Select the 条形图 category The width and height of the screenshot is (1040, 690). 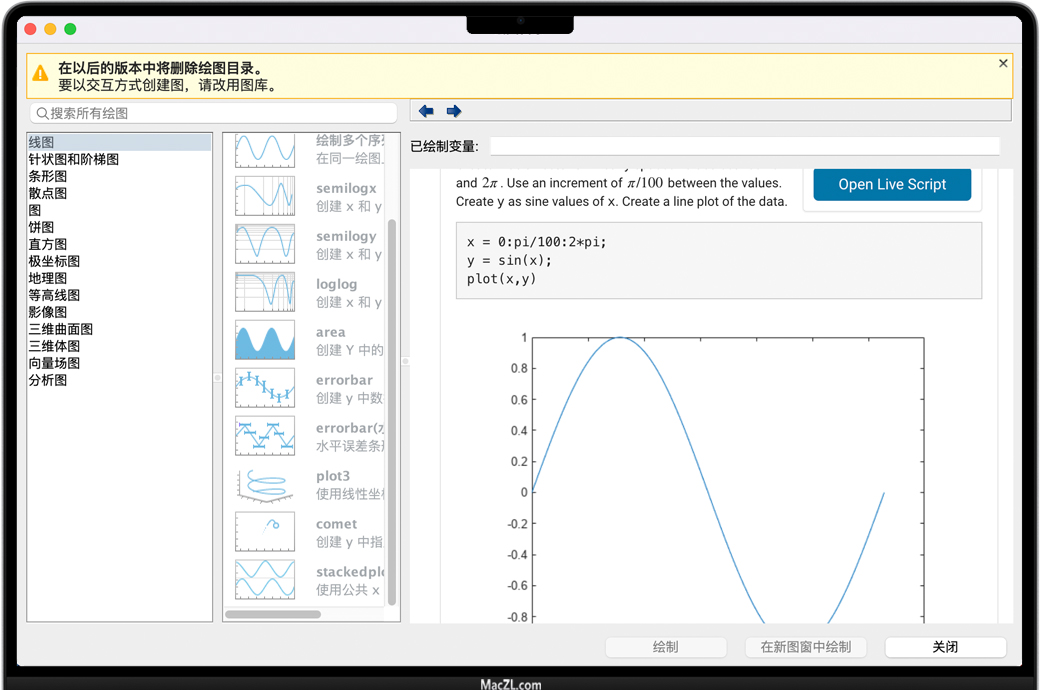pyautogui.click(x=119, y=176)
